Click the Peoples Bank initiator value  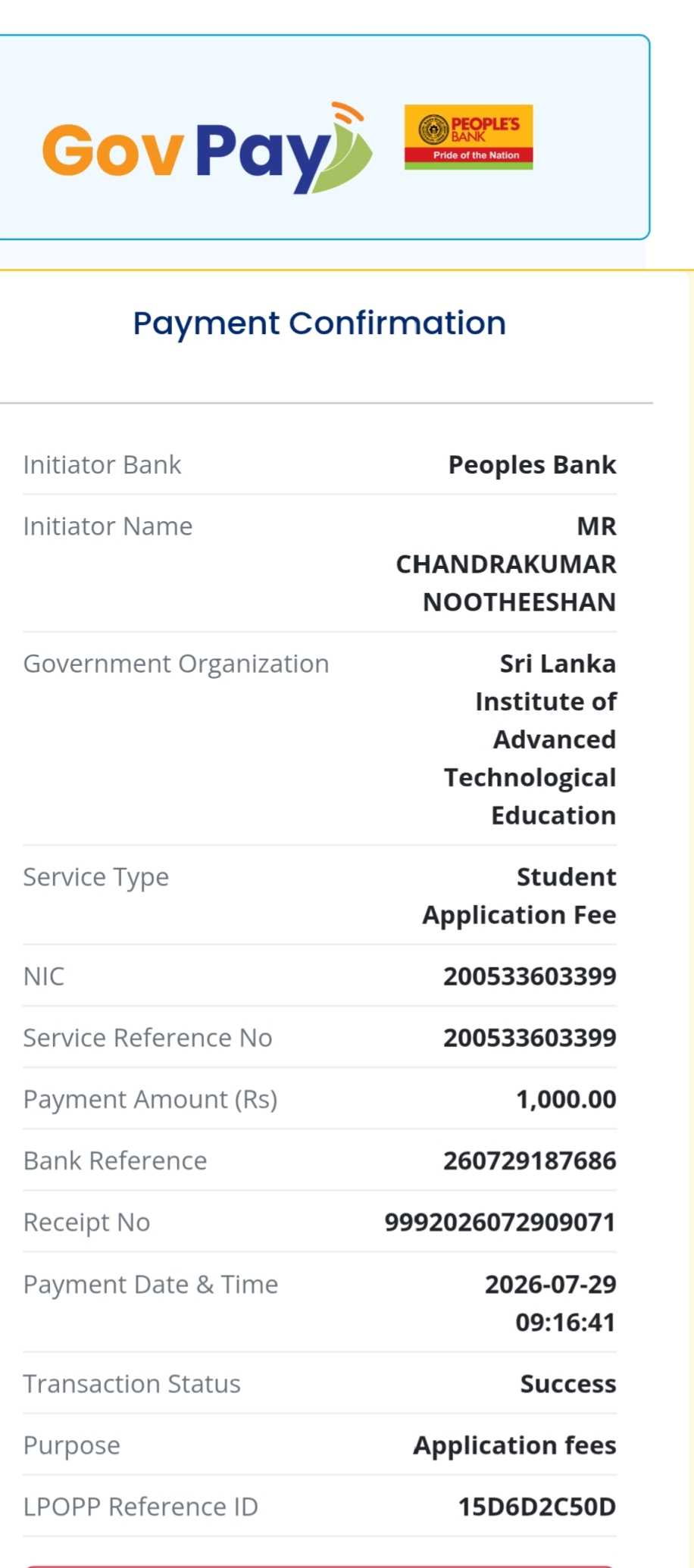[x=532, y=464]
